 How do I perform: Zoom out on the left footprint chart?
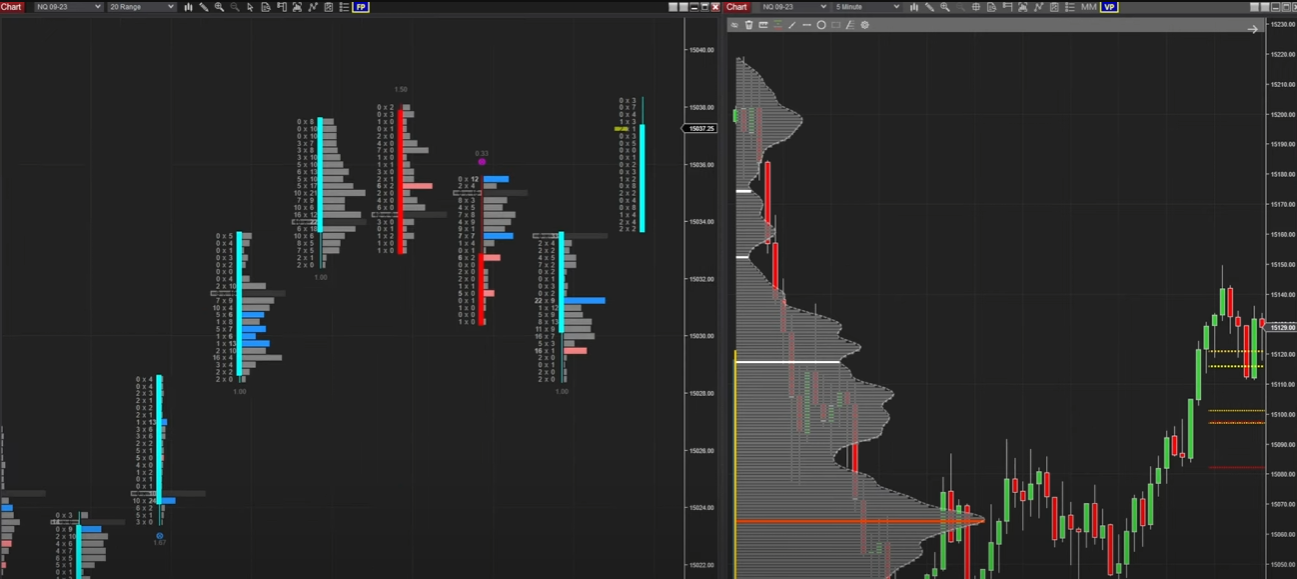point(235,7)
